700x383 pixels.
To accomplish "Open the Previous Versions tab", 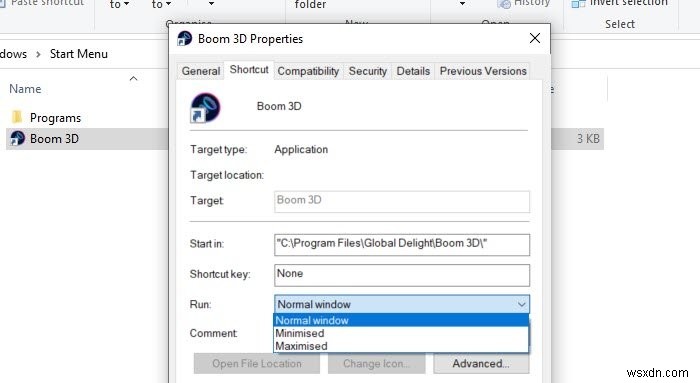I will [483, 71].
